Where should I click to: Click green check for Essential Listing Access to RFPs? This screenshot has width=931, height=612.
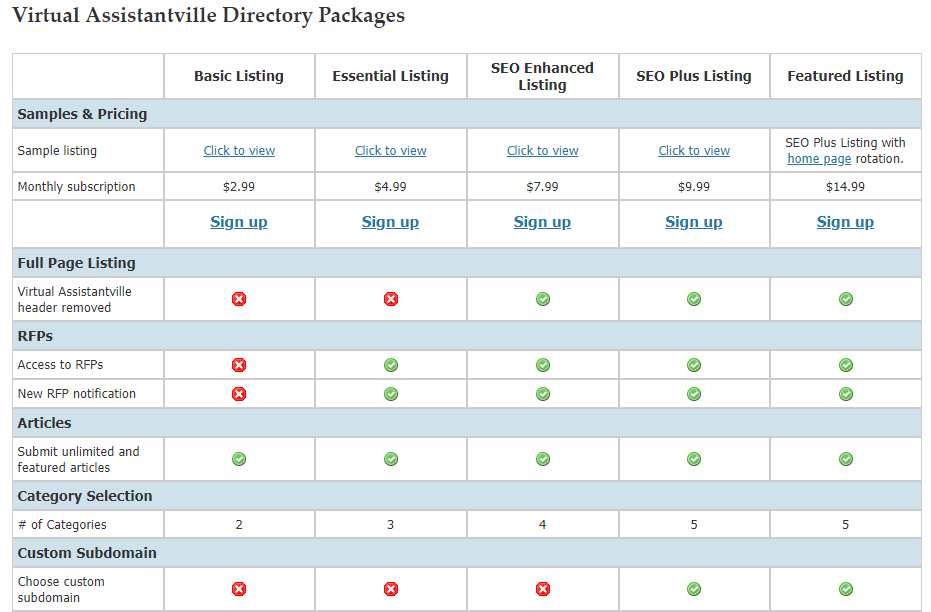click(391, 365)
